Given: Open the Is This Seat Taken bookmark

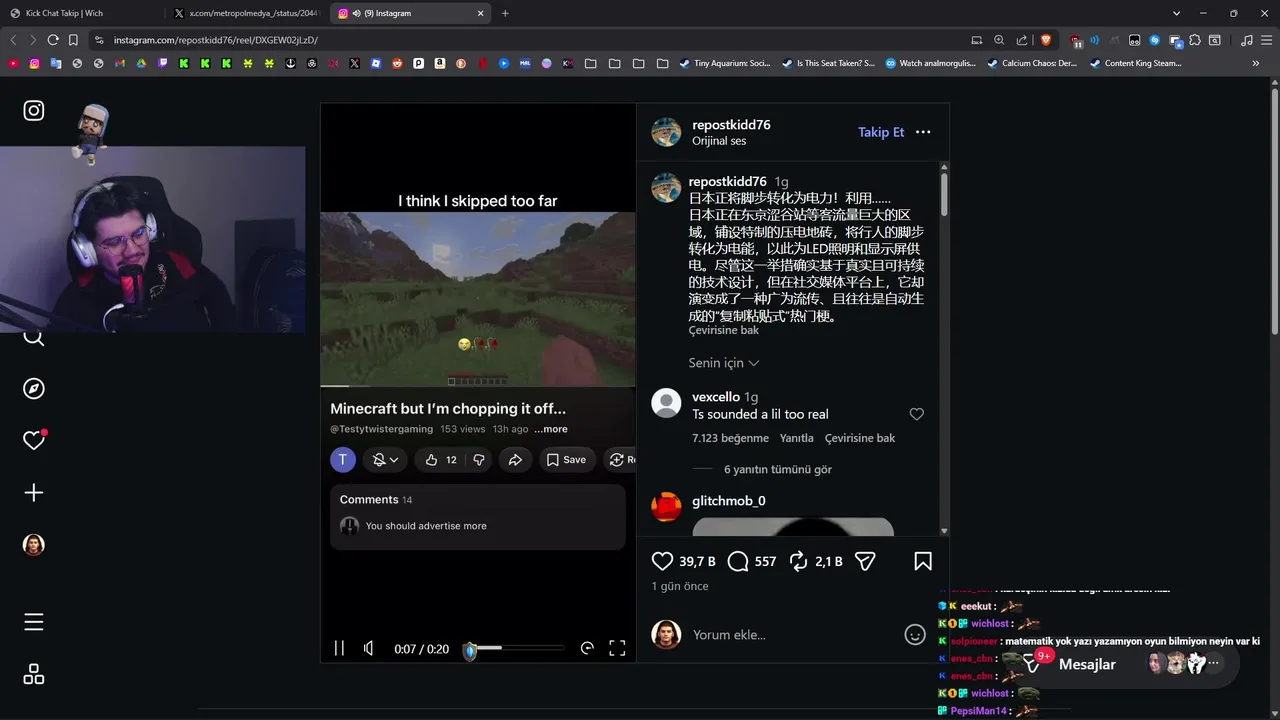Looking at the screenshot, I should [x=827, y=63].
